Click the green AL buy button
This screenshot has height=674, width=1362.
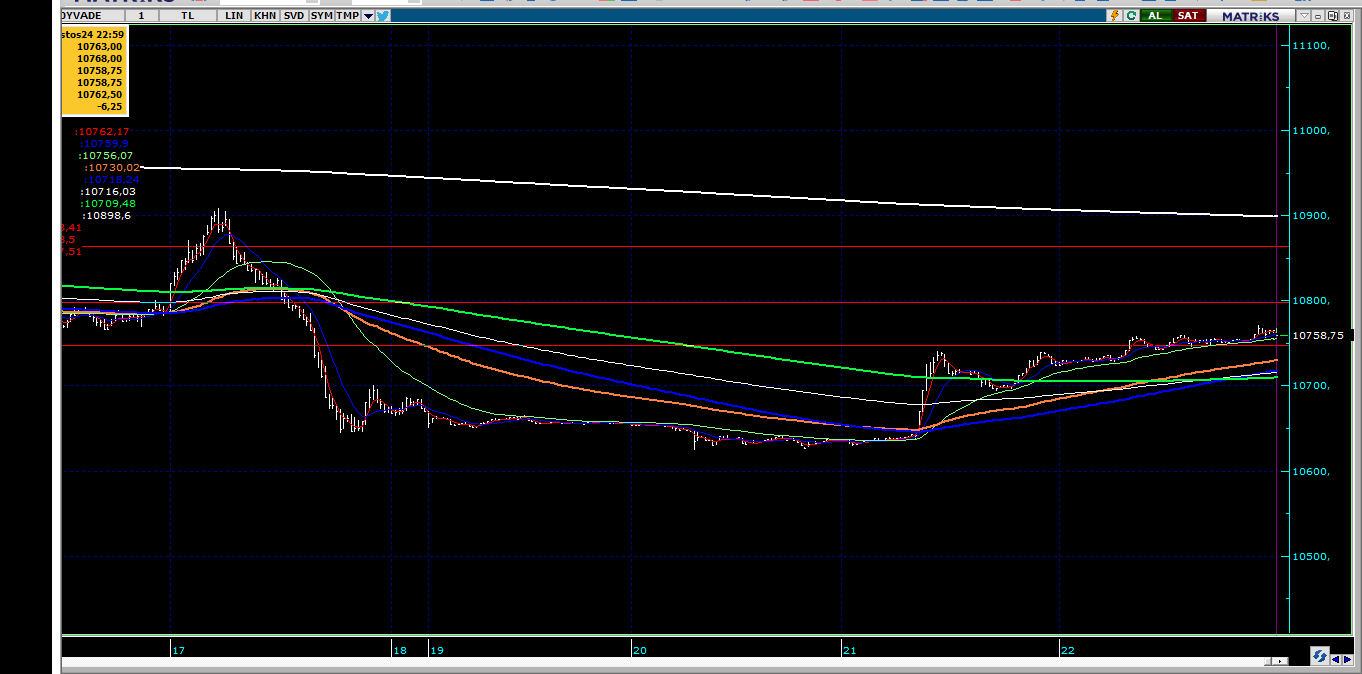(x=1155, y=15)
